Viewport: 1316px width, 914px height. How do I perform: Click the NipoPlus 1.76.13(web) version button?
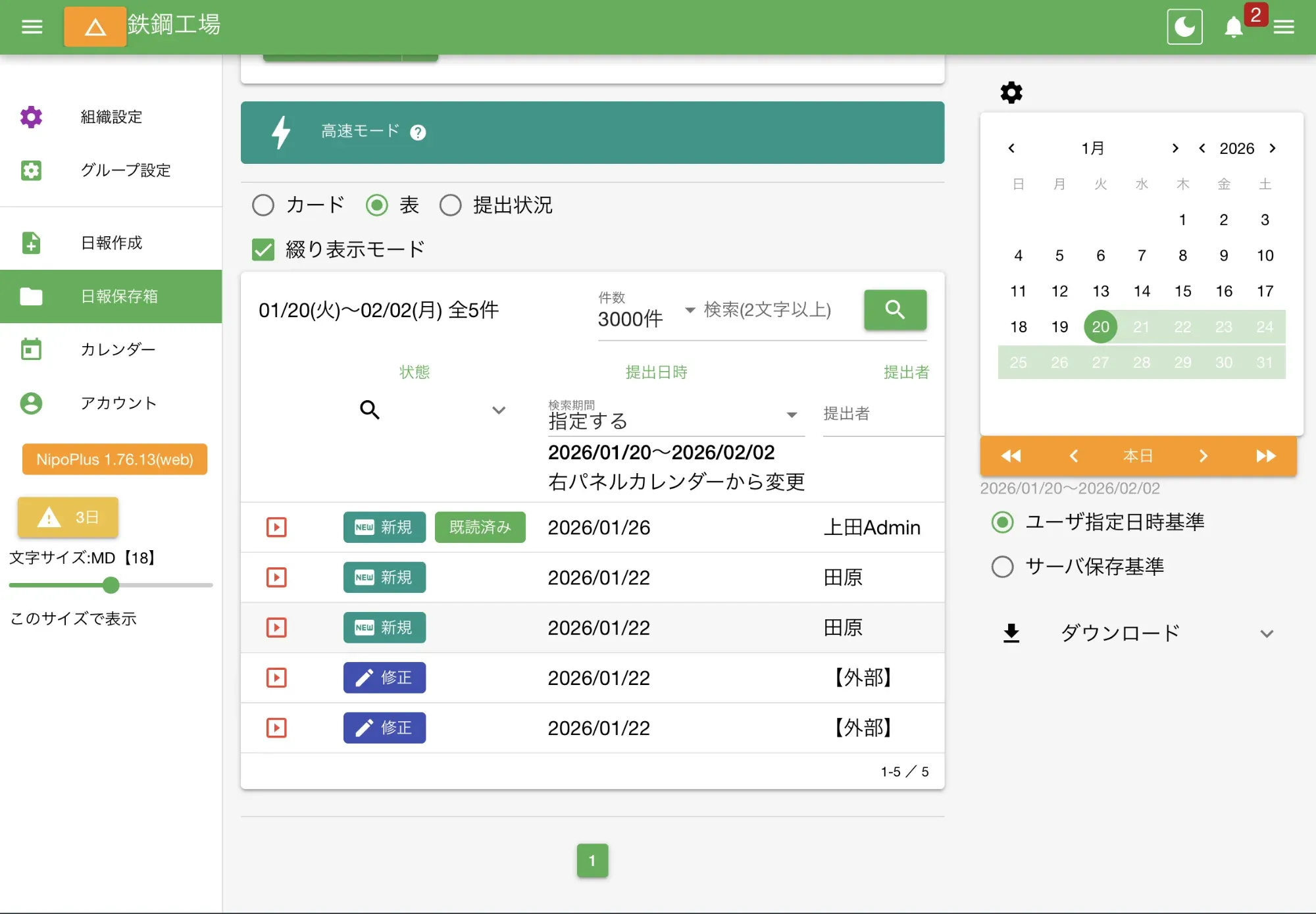coord(114,459)
